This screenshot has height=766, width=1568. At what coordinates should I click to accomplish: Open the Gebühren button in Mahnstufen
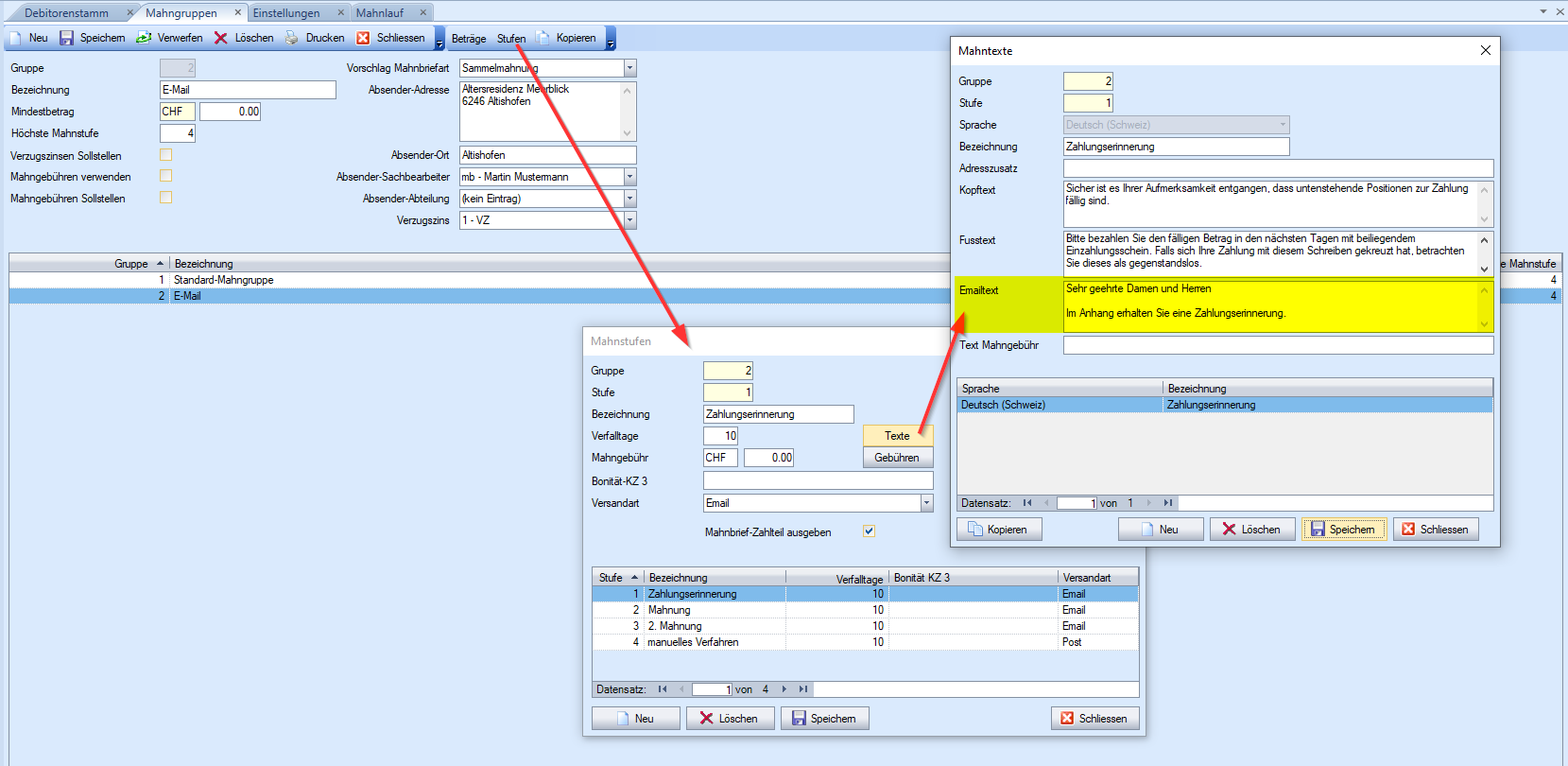tap(898, 458)
